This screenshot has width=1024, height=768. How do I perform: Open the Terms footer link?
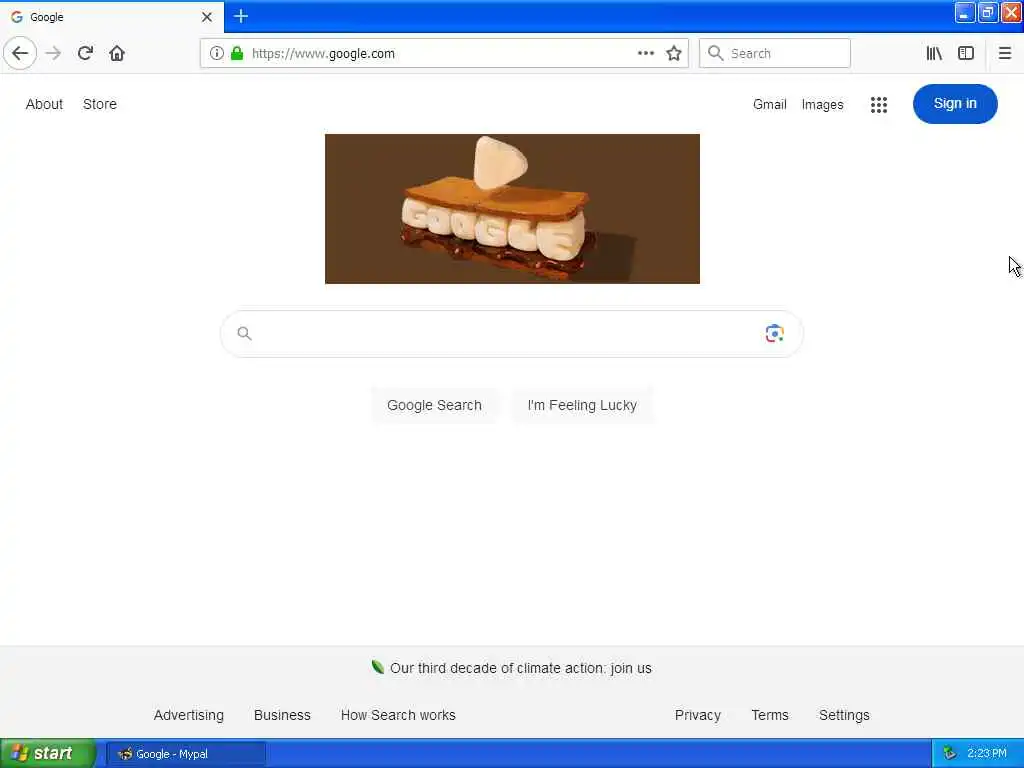770,715
